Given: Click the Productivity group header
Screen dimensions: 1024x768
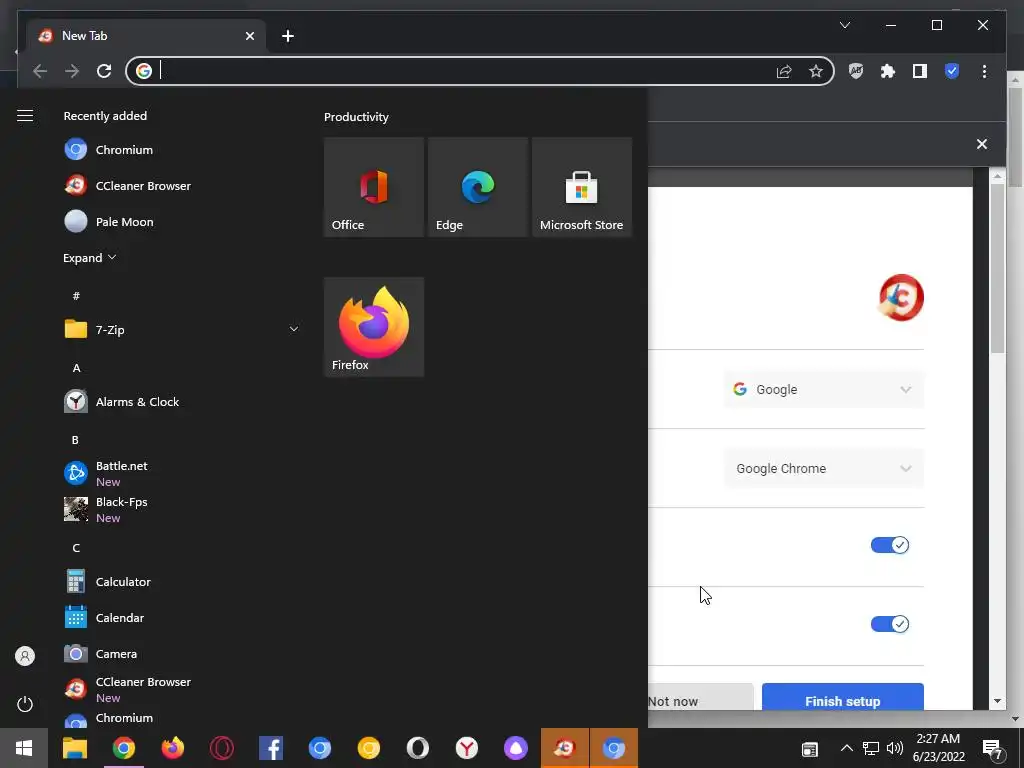Looking at the screenshot, I should [x=356, y=117].
